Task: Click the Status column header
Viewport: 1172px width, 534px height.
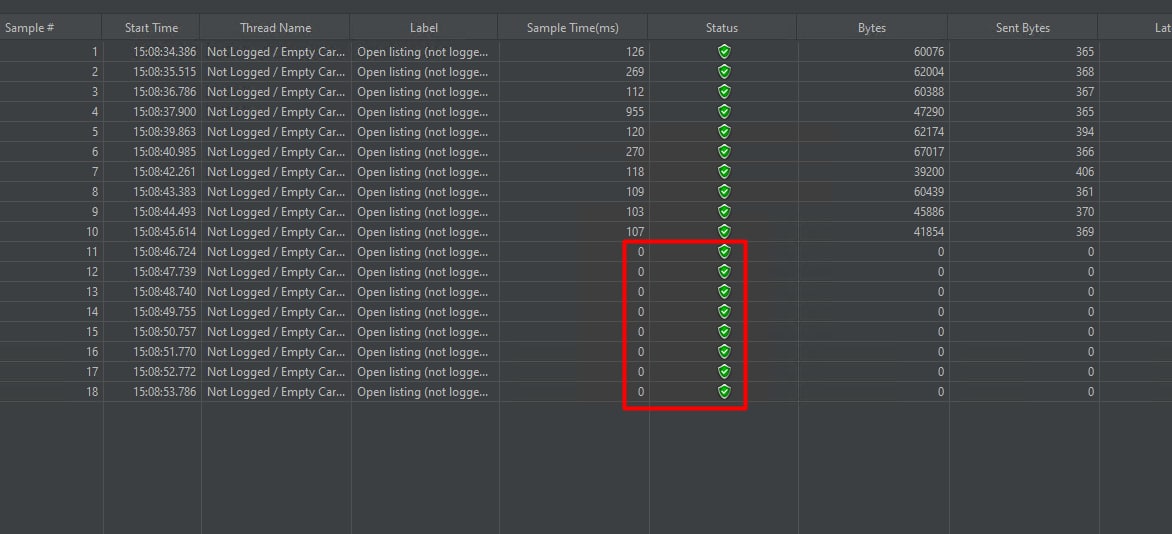Action: tap(722, 28)
